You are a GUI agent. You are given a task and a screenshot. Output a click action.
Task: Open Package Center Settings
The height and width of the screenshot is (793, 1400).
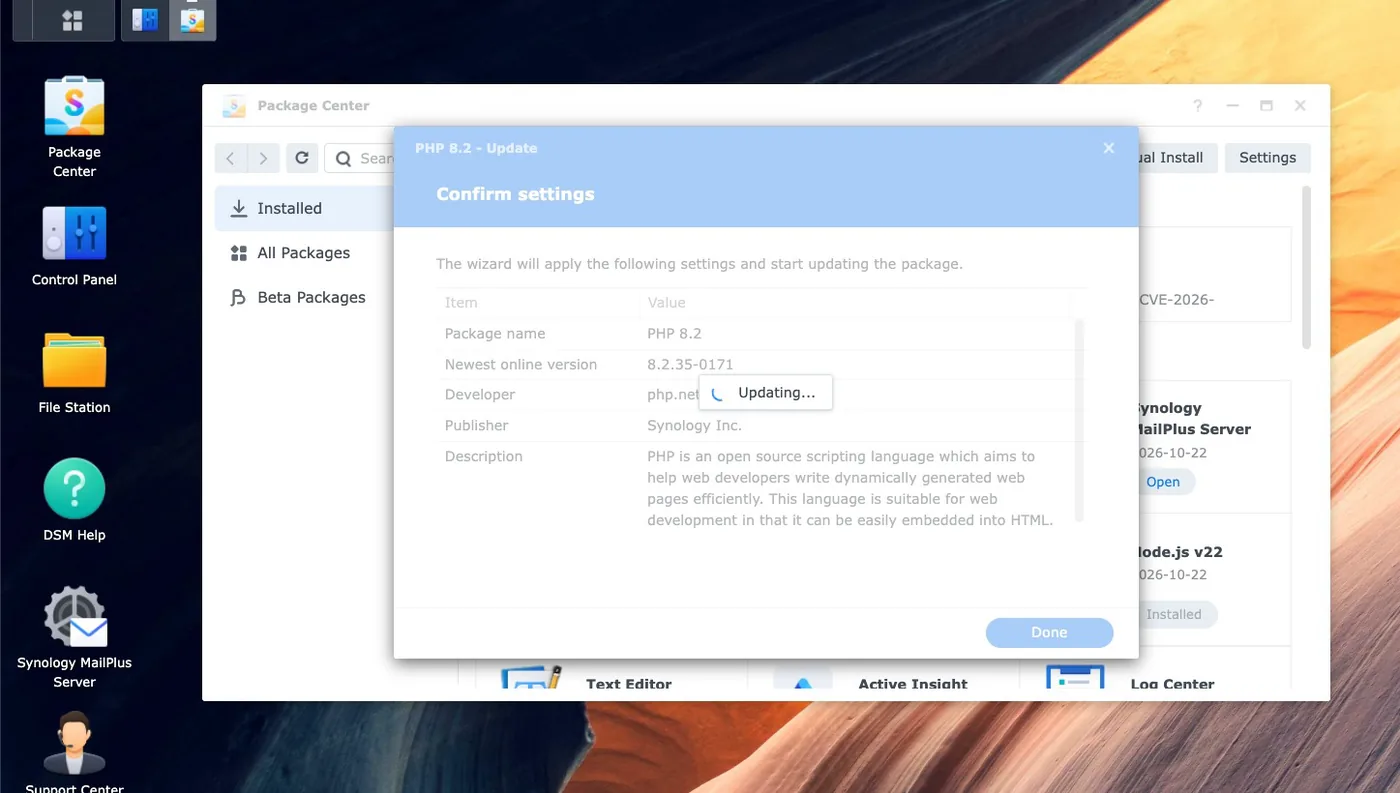(x=1267, y=158)
